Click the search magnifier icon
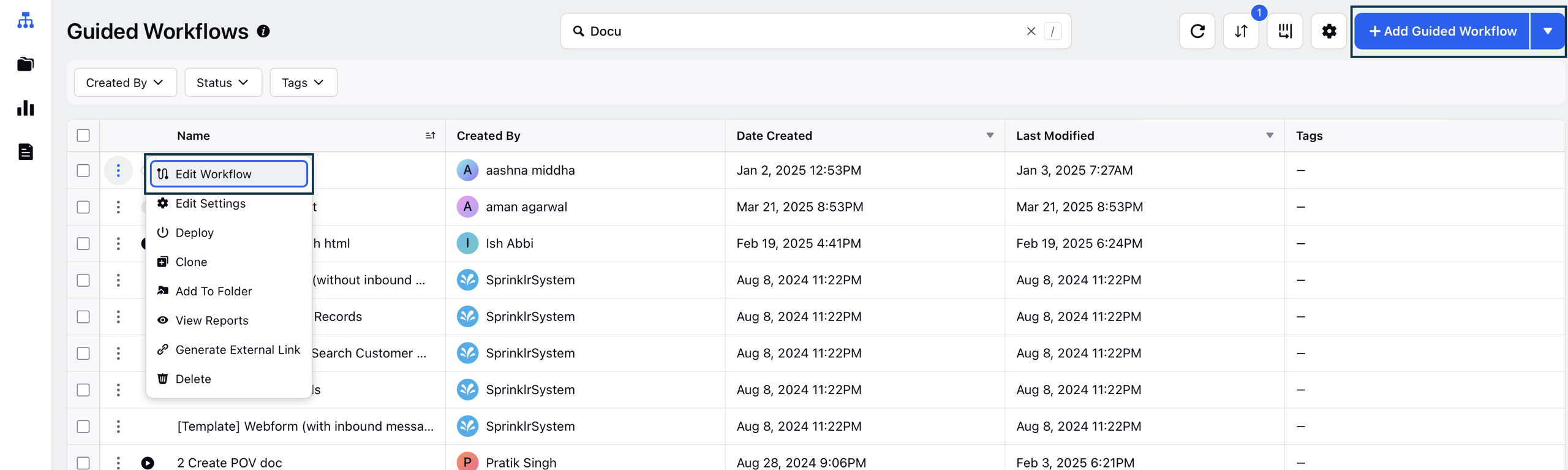 (578, 31)
